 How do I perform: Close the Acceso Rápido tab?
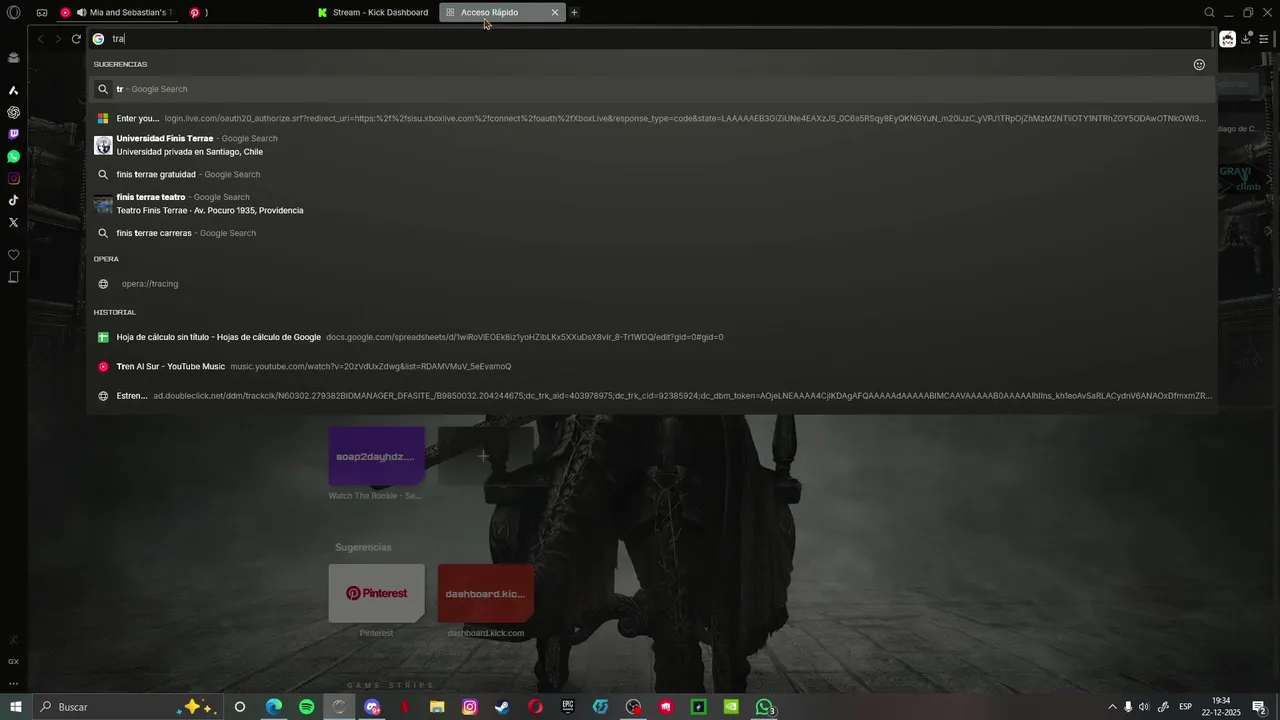(555, 13)
